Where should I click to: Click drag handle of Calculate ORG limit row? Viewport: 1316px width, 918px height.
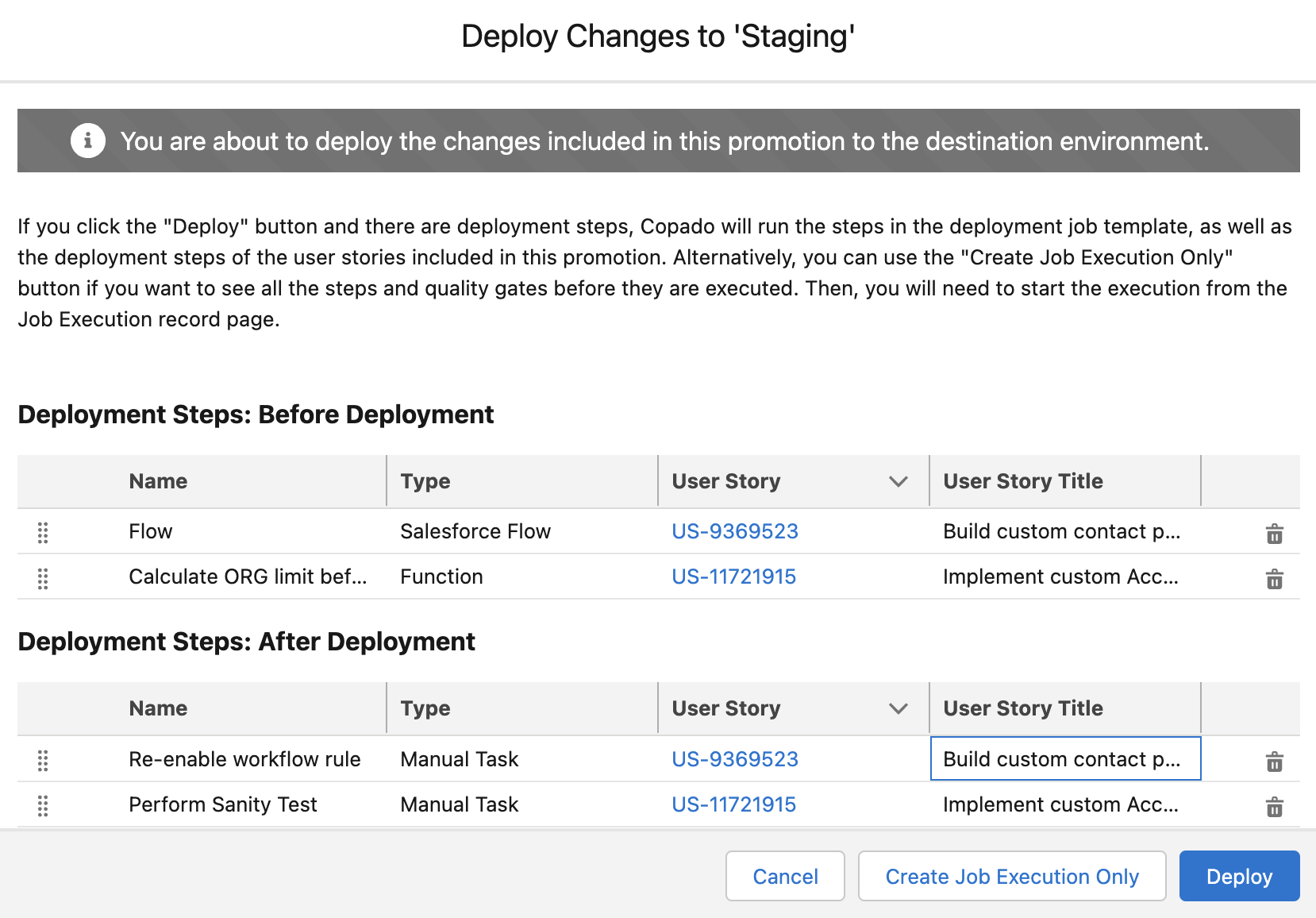coord(43,578)
